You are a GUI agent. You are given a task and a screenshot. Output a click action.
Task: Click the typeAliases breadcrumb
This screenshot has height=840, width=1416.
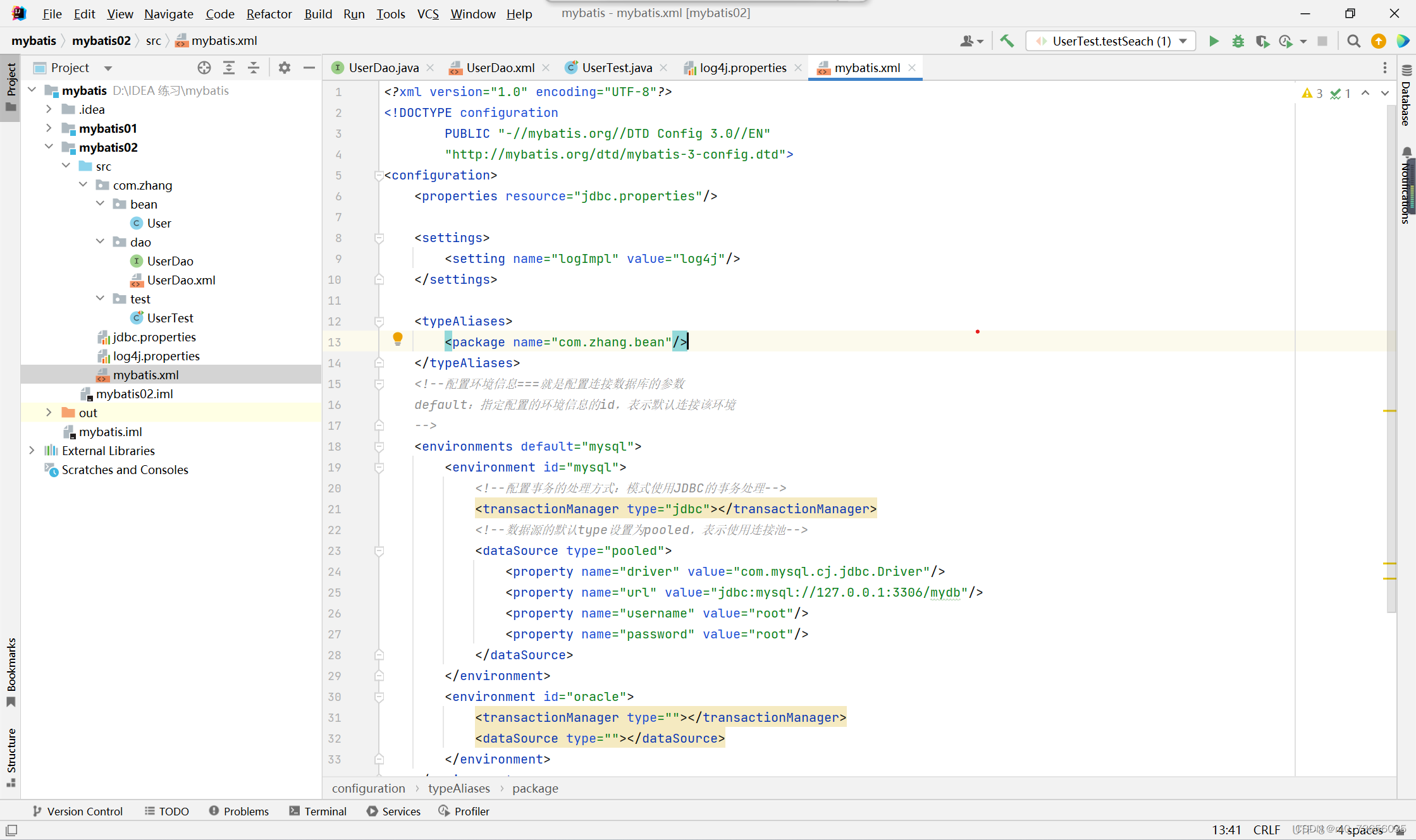(x=459, y=788)
